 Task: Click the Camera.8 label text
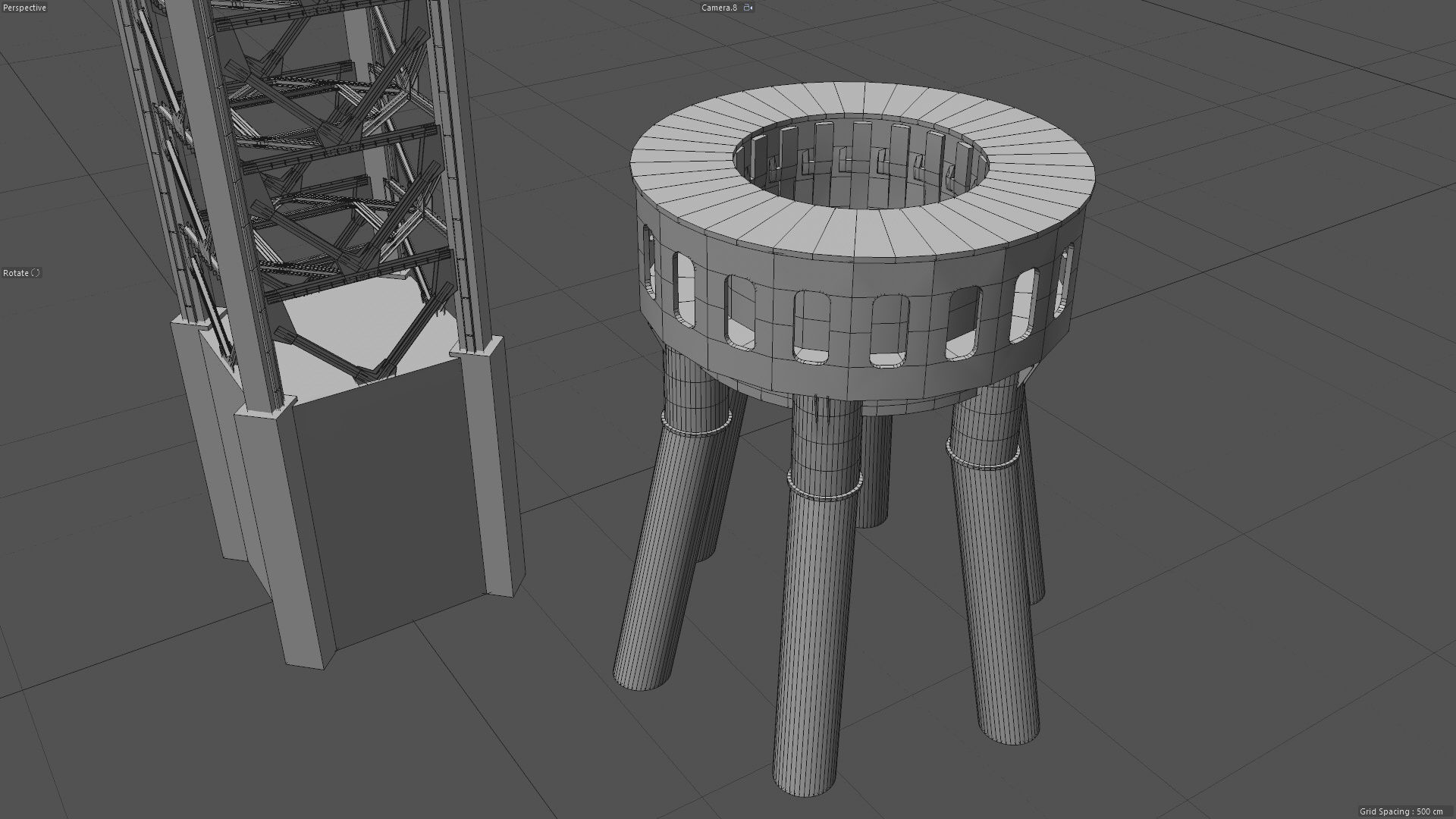[x=719, y=8]
